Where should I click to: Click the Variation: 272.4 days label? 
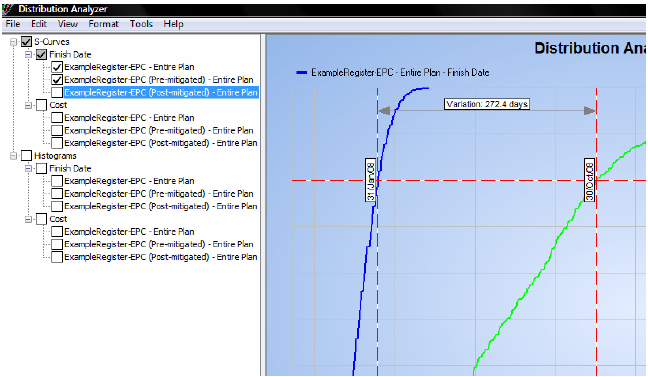point(487,104)
